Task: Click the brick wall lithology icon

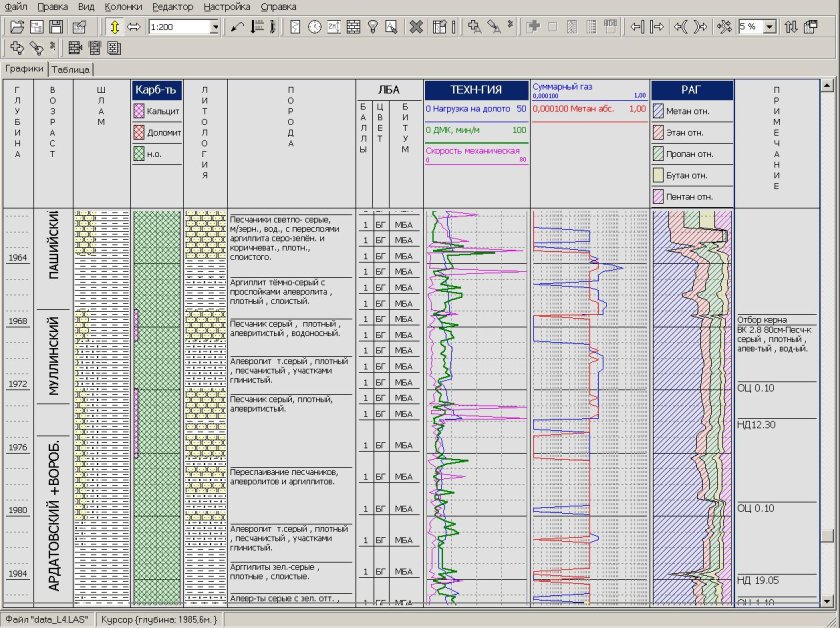Action: coord(353,28)
